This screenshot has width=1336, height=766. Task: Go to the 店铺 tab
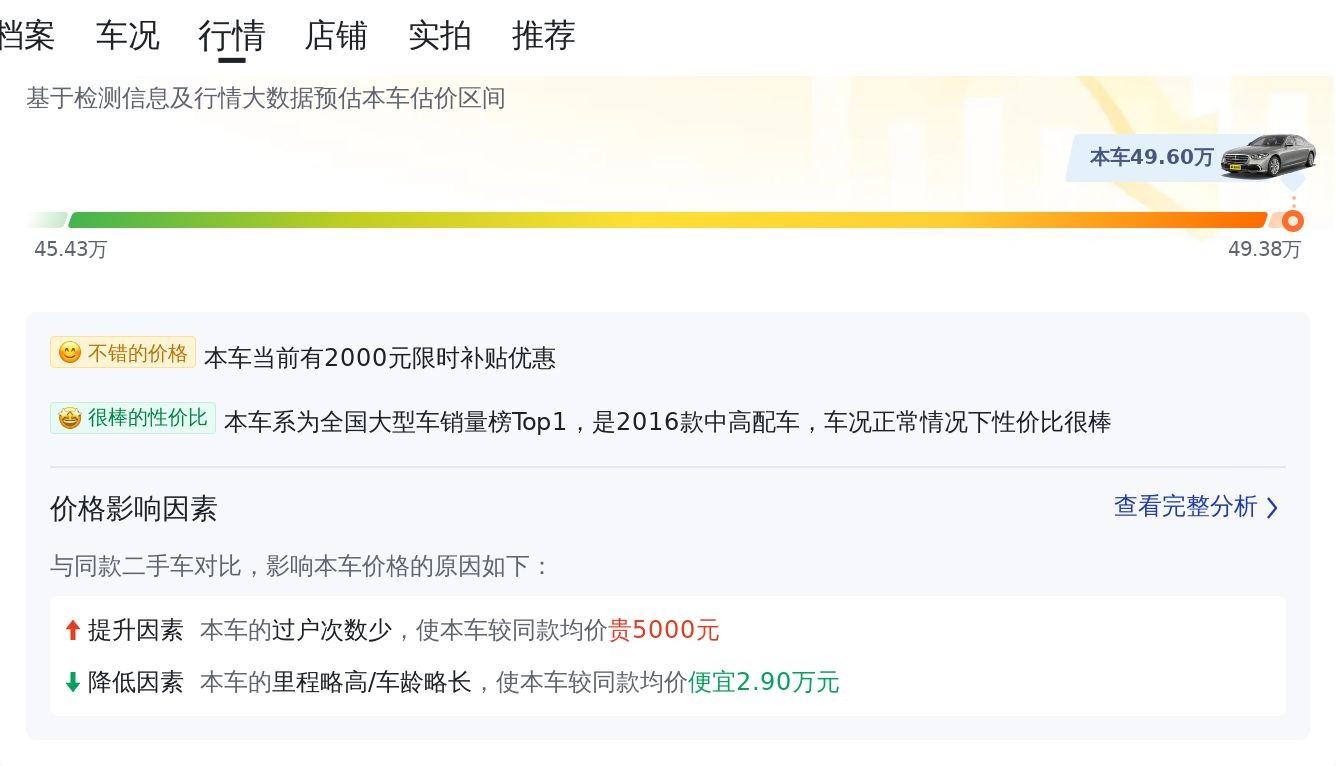pos(336,36)
